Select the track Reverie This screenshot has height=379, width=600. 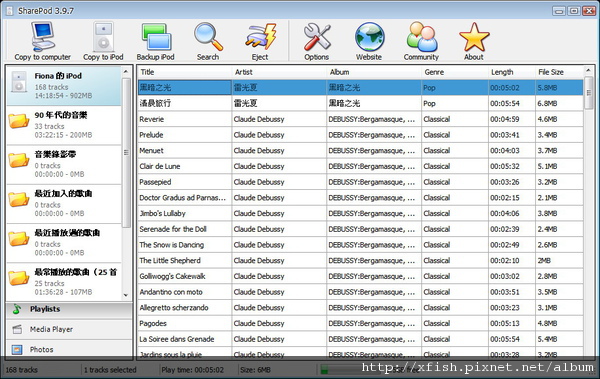pyautogui.click(x=184, y=119)
